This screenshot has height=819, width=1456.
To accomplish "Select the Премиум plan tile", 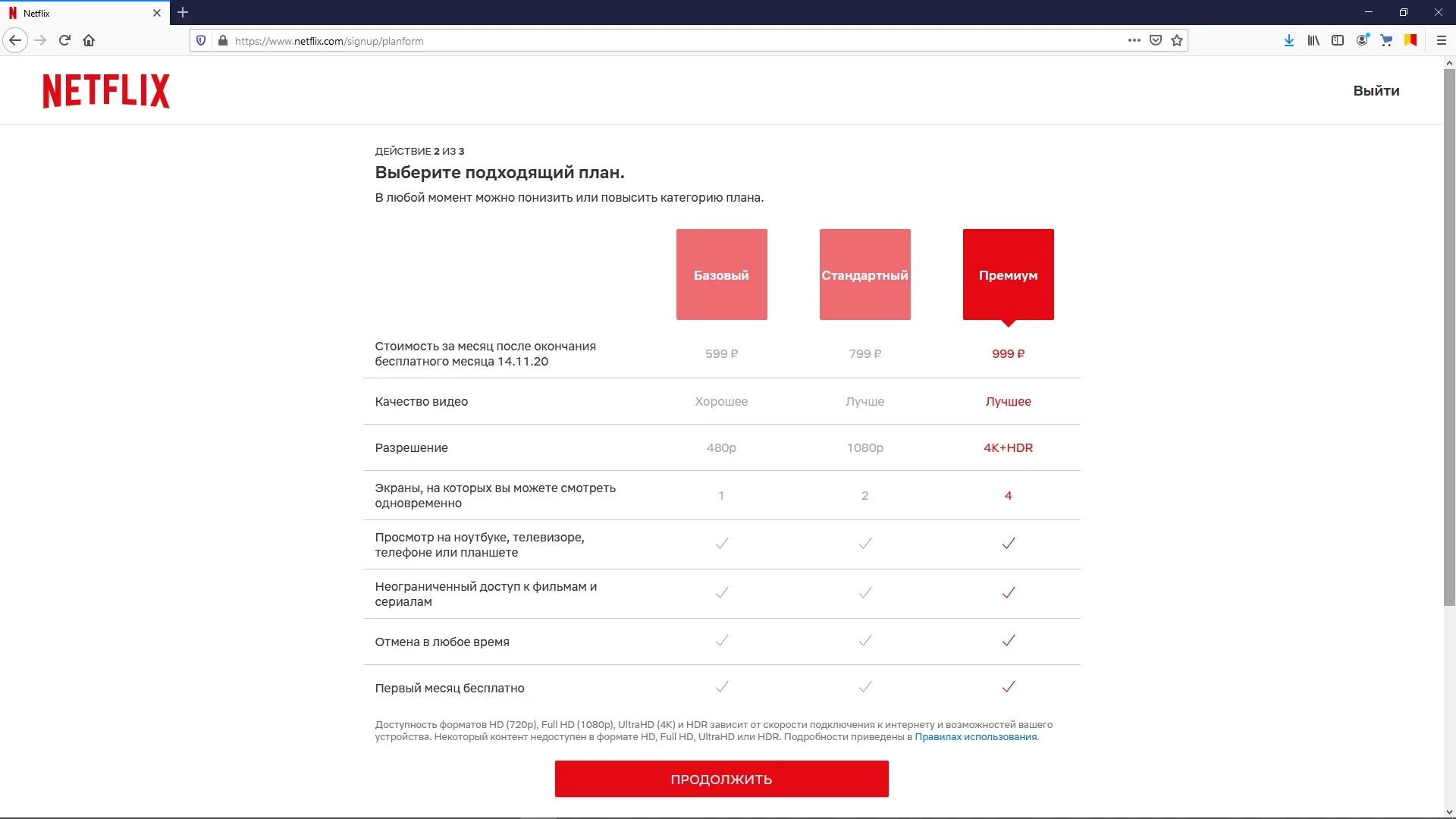I will pos(1008,275).
